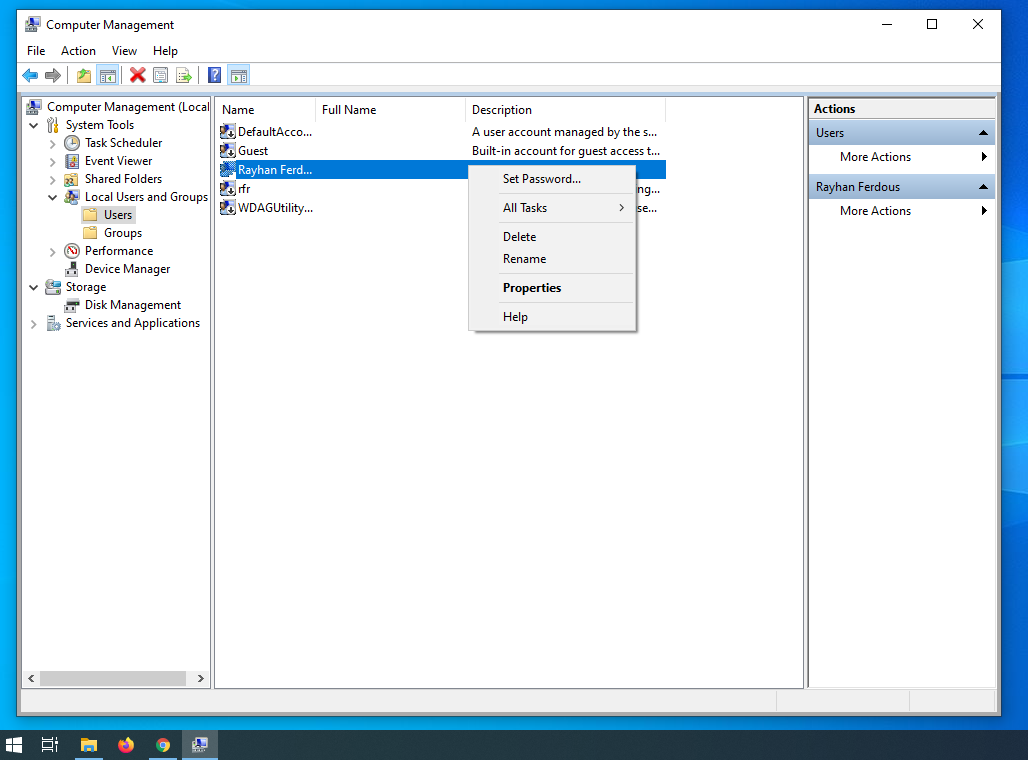Image resolution: width=1028 pixels, height=760 pixels.
Task: Open File Explorer from the taskbar
Action: 89,745
